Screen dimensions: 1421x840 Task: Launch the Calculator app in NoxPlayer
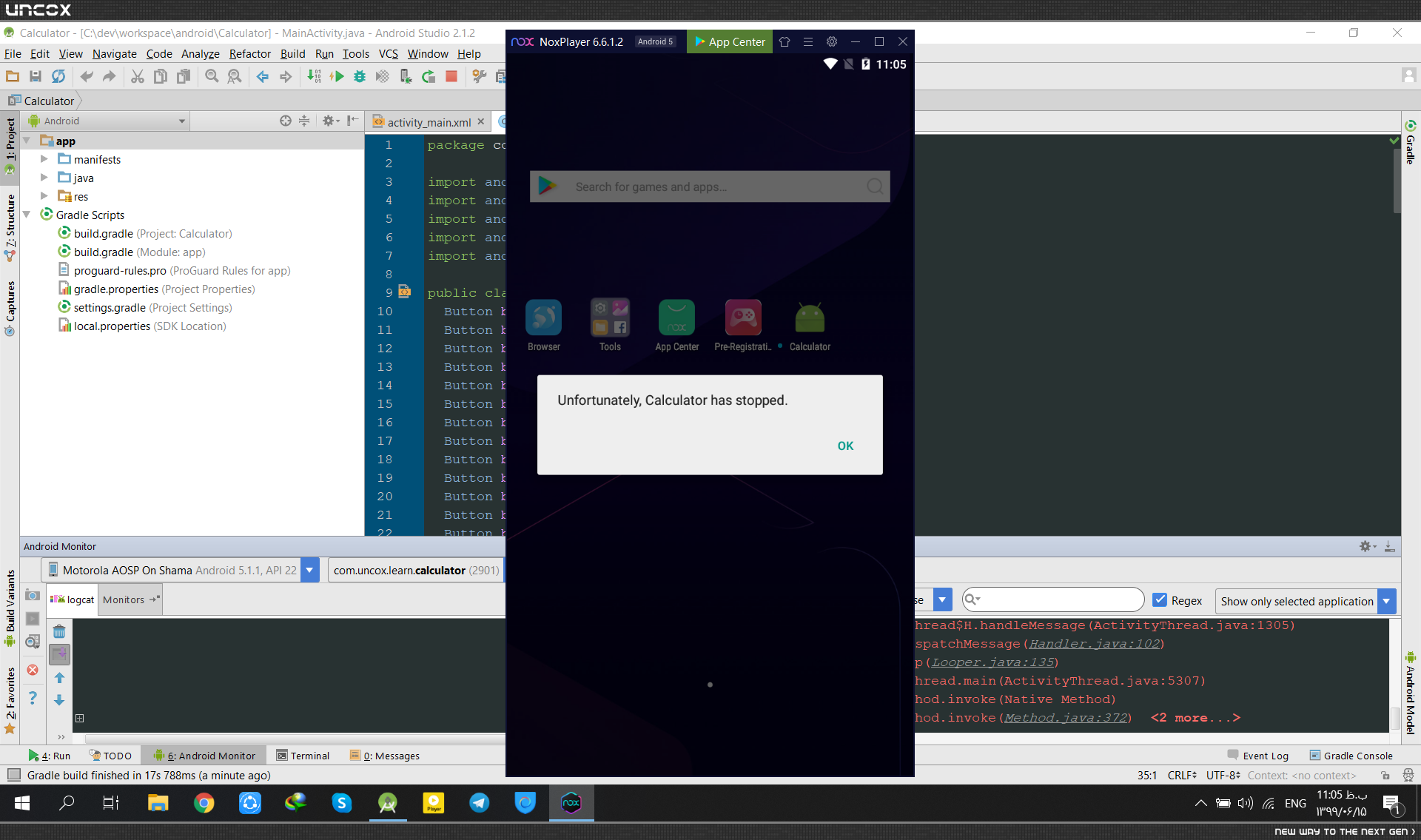click(810, 326)
